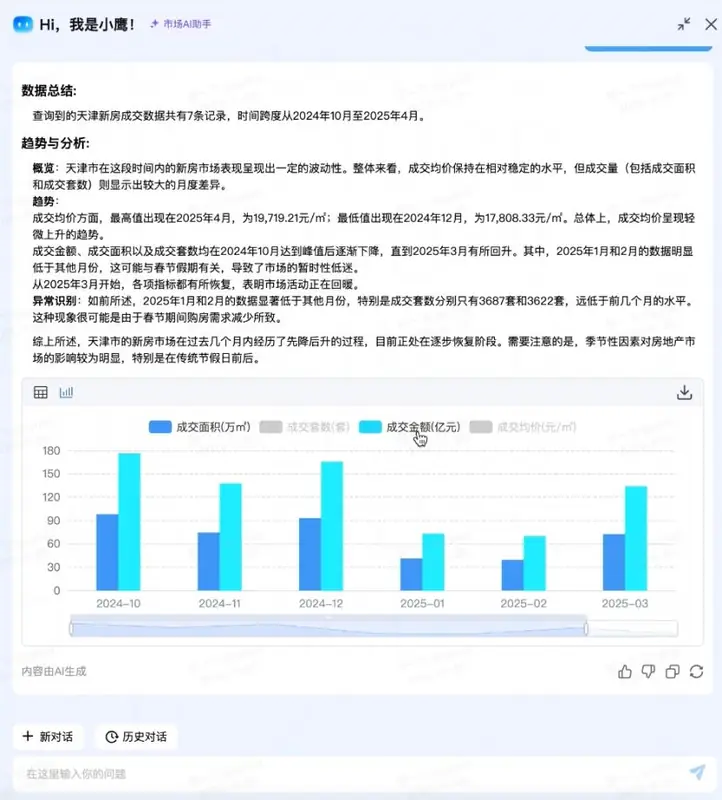
Task: Click the 趋势与分析 heading
Action: 56,143
